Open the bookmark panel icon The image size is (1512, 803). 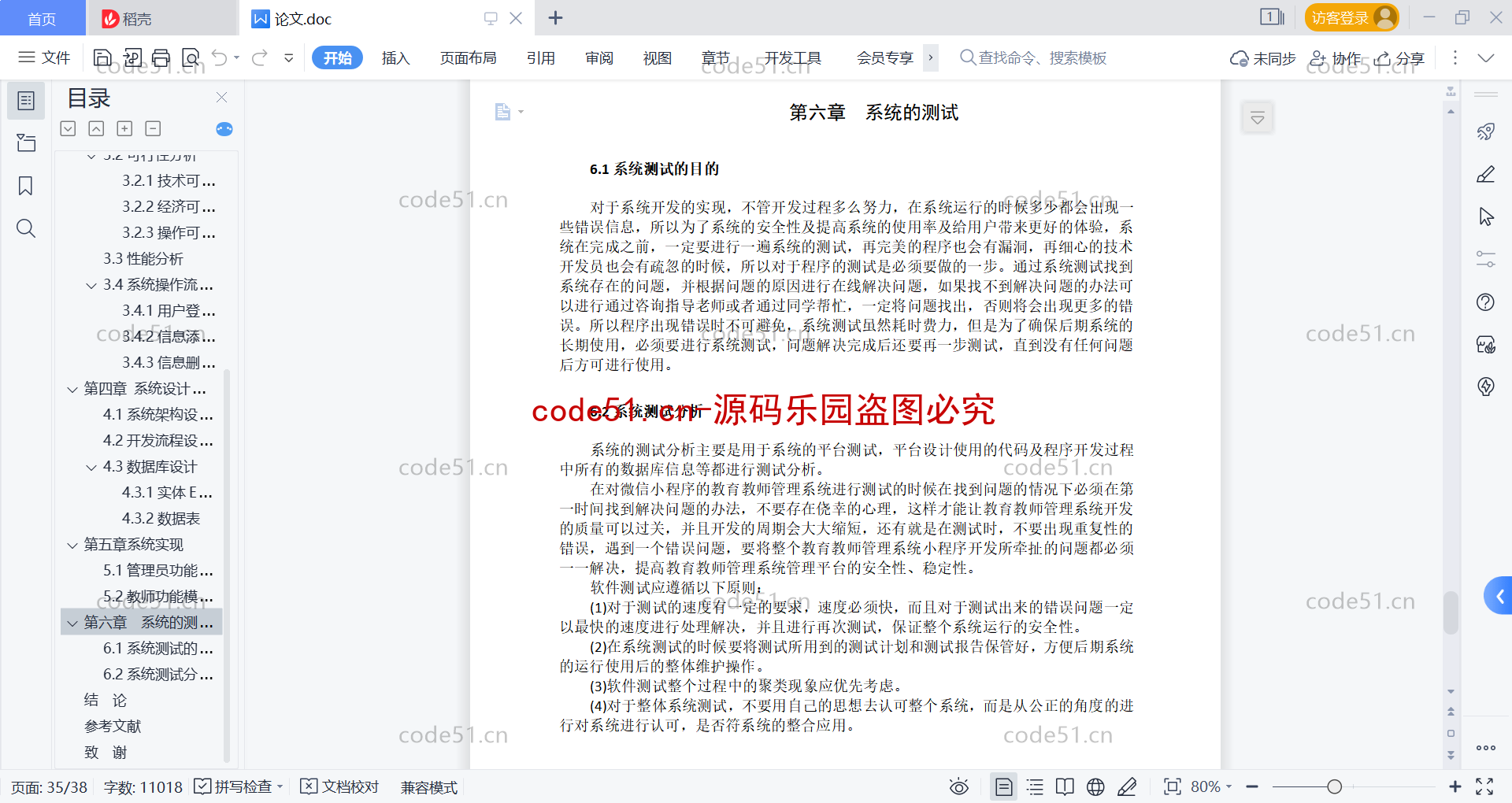click(26, 186)
